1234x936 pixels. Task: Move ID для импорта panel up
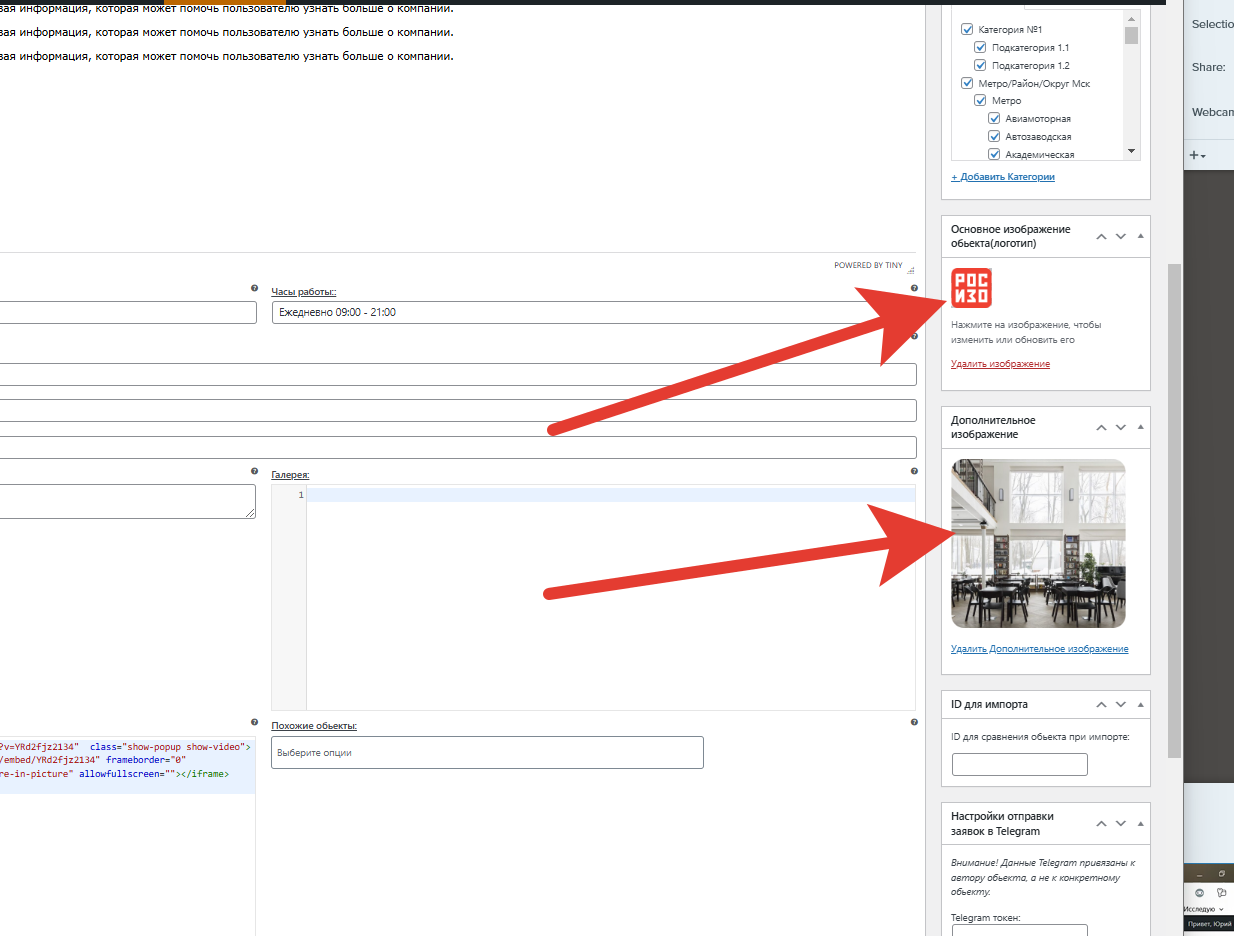(x=1101, y=704)
